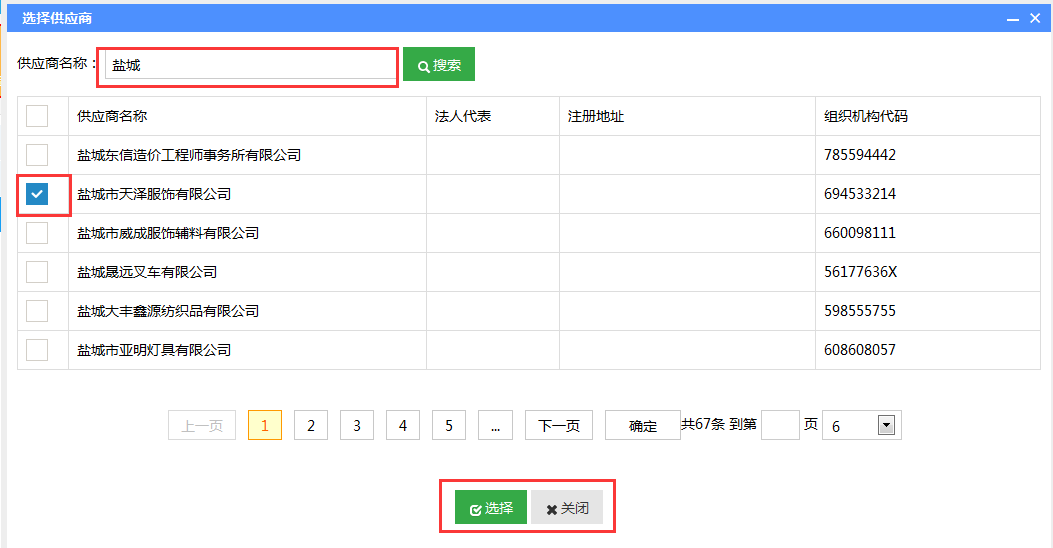Click the 法人代表 column header
This screenshot has height=548, width=1053.
pos(463,116)
